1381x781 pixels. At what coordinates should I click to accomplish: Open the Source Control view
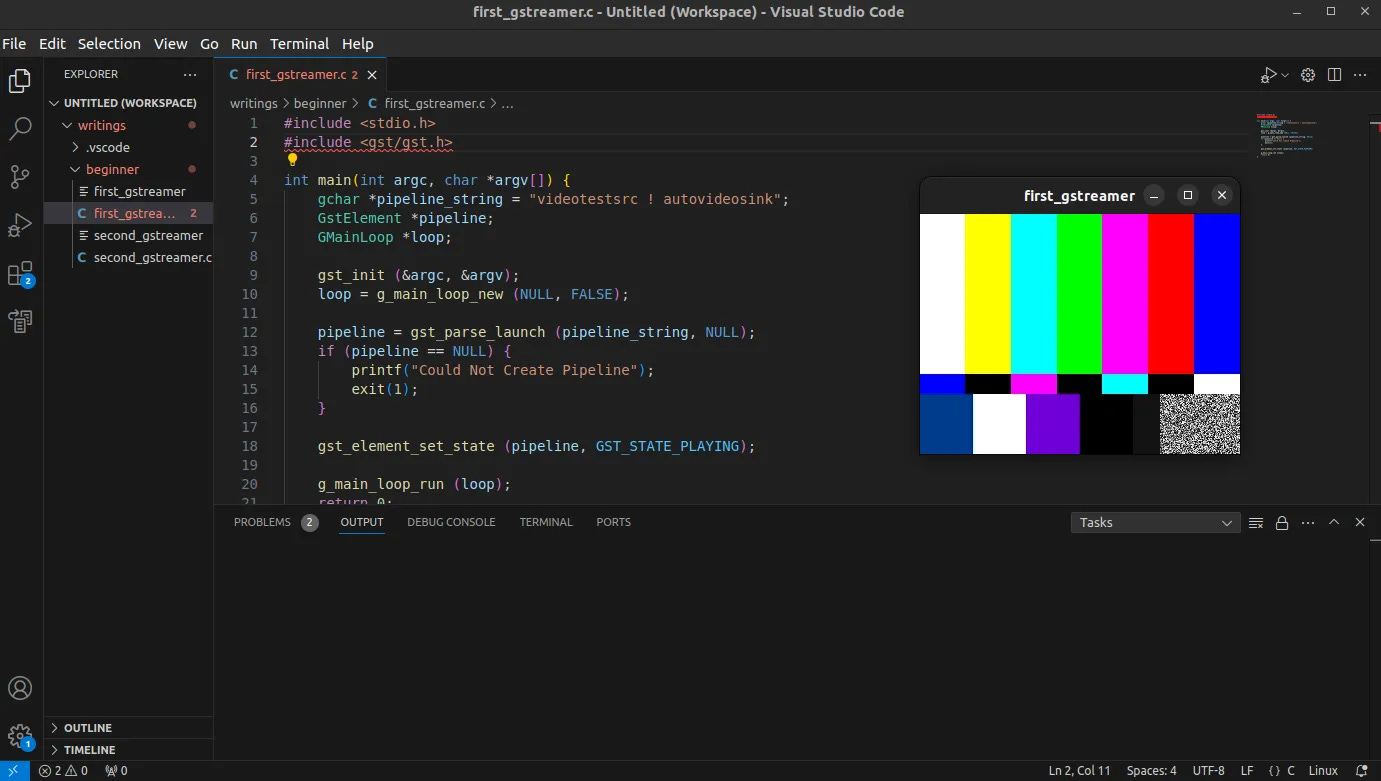point(20,177)
